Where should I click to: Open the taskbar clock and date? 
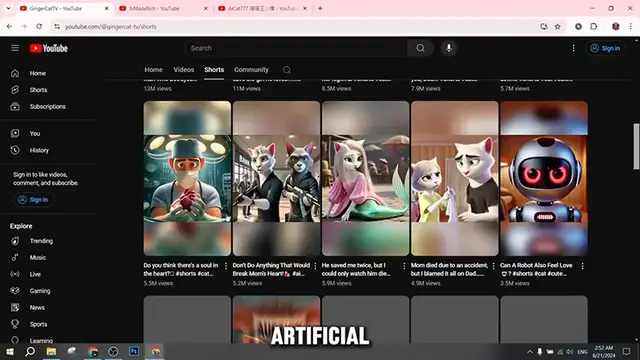click(x=603, y=351)
